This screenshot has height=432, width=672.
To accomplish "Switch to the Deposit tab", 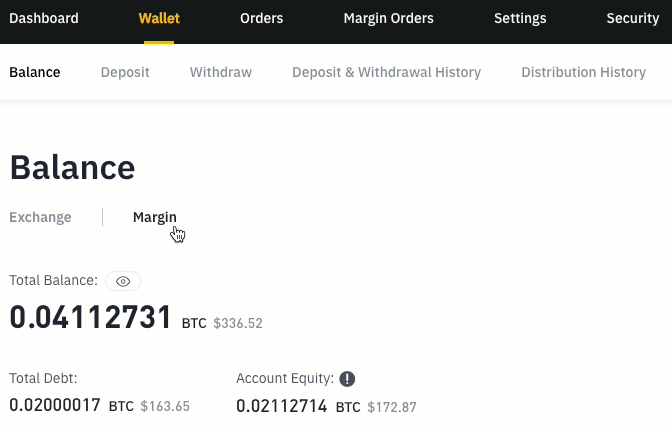I will tap(125, 72).
